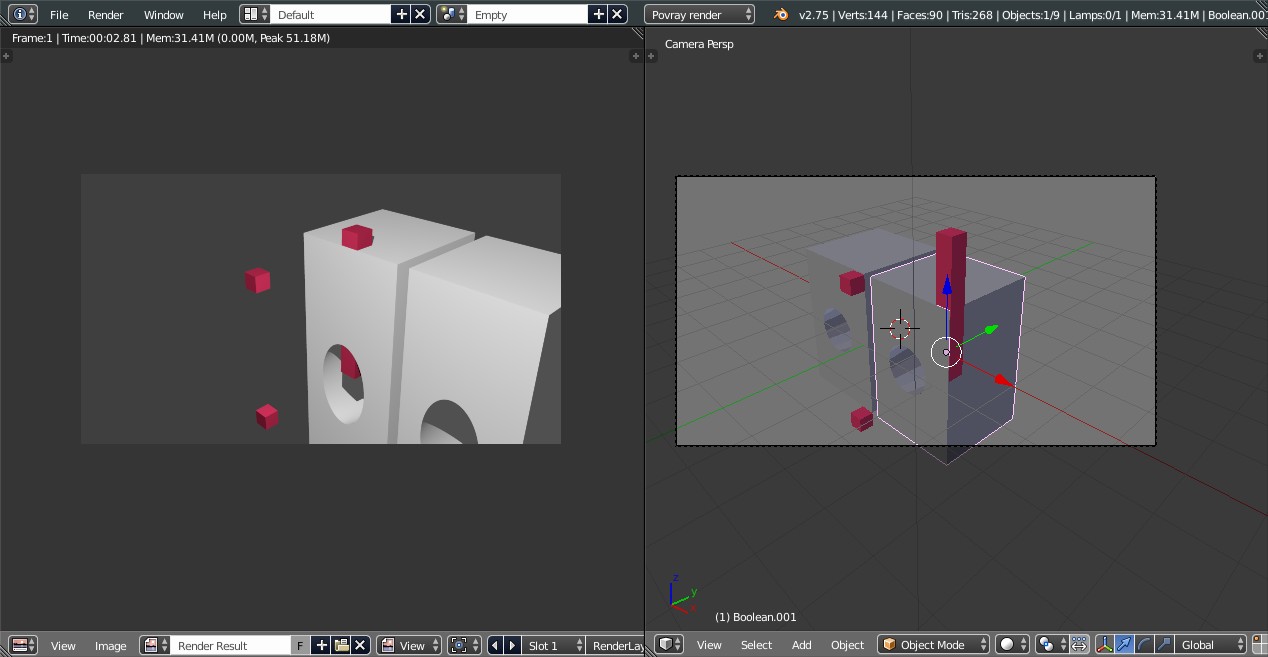Image resolution: width=1268 pixels, height=657 pixels.
Task: Switch to the next render slot arrow
Action: [x=512, y=645]
